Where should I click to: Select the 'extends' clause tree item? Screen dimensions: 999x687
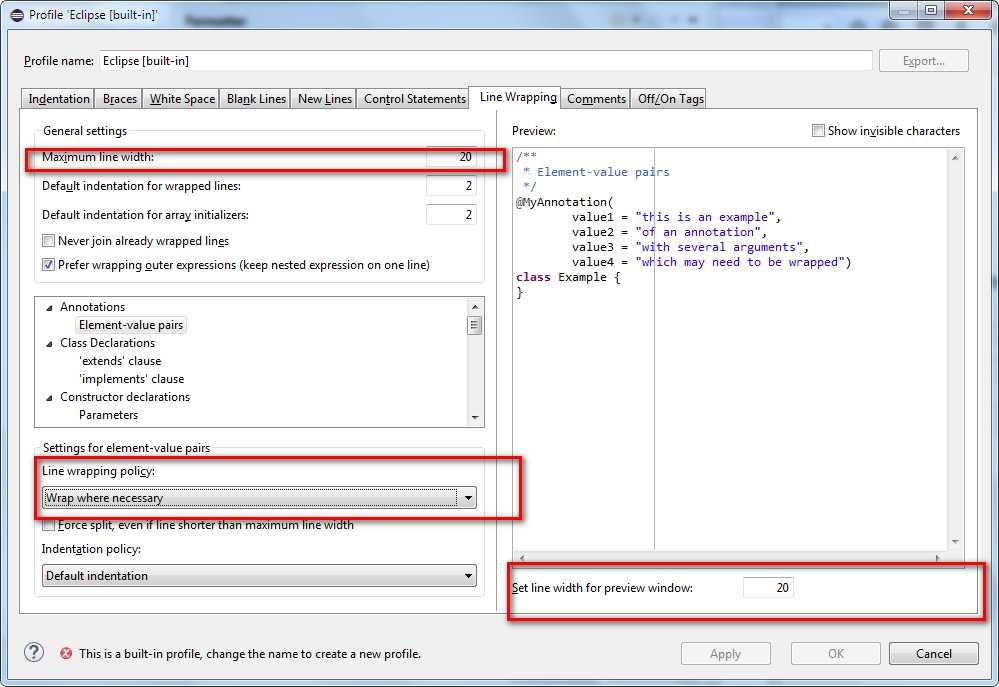(120, 361)
